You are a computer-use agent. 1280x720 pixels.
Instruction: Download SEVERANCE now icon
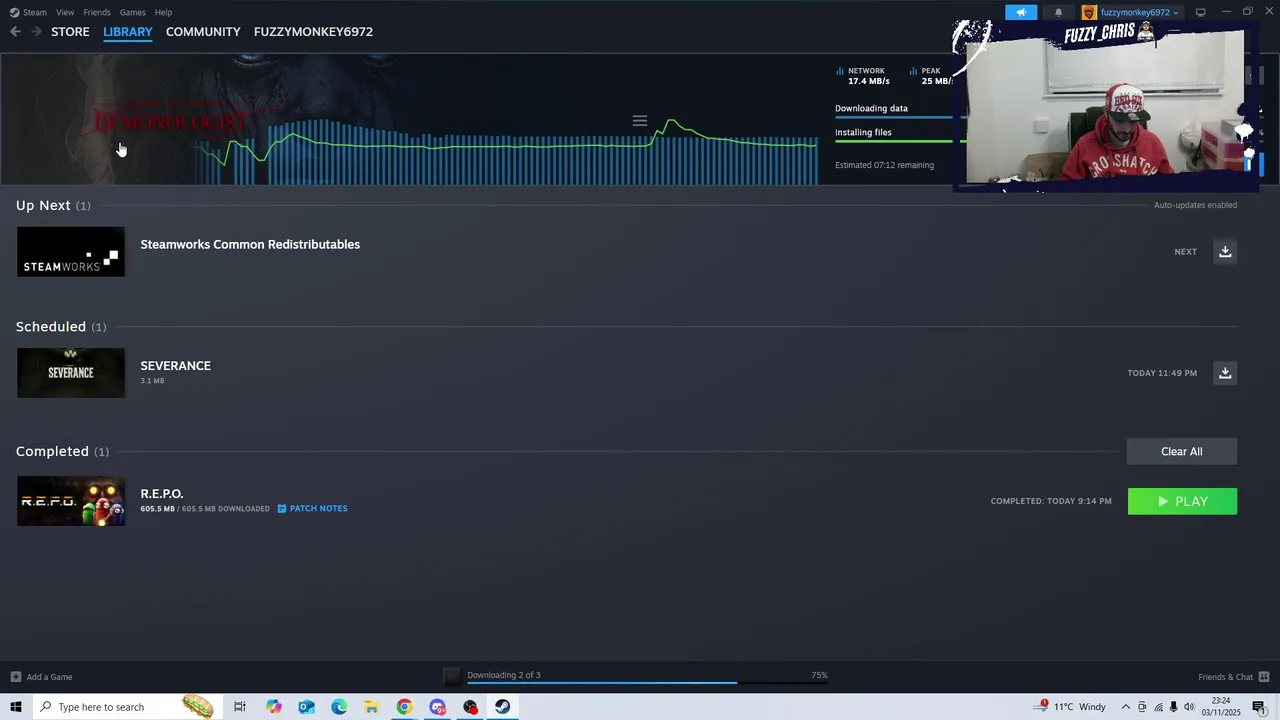(1225, 373)
